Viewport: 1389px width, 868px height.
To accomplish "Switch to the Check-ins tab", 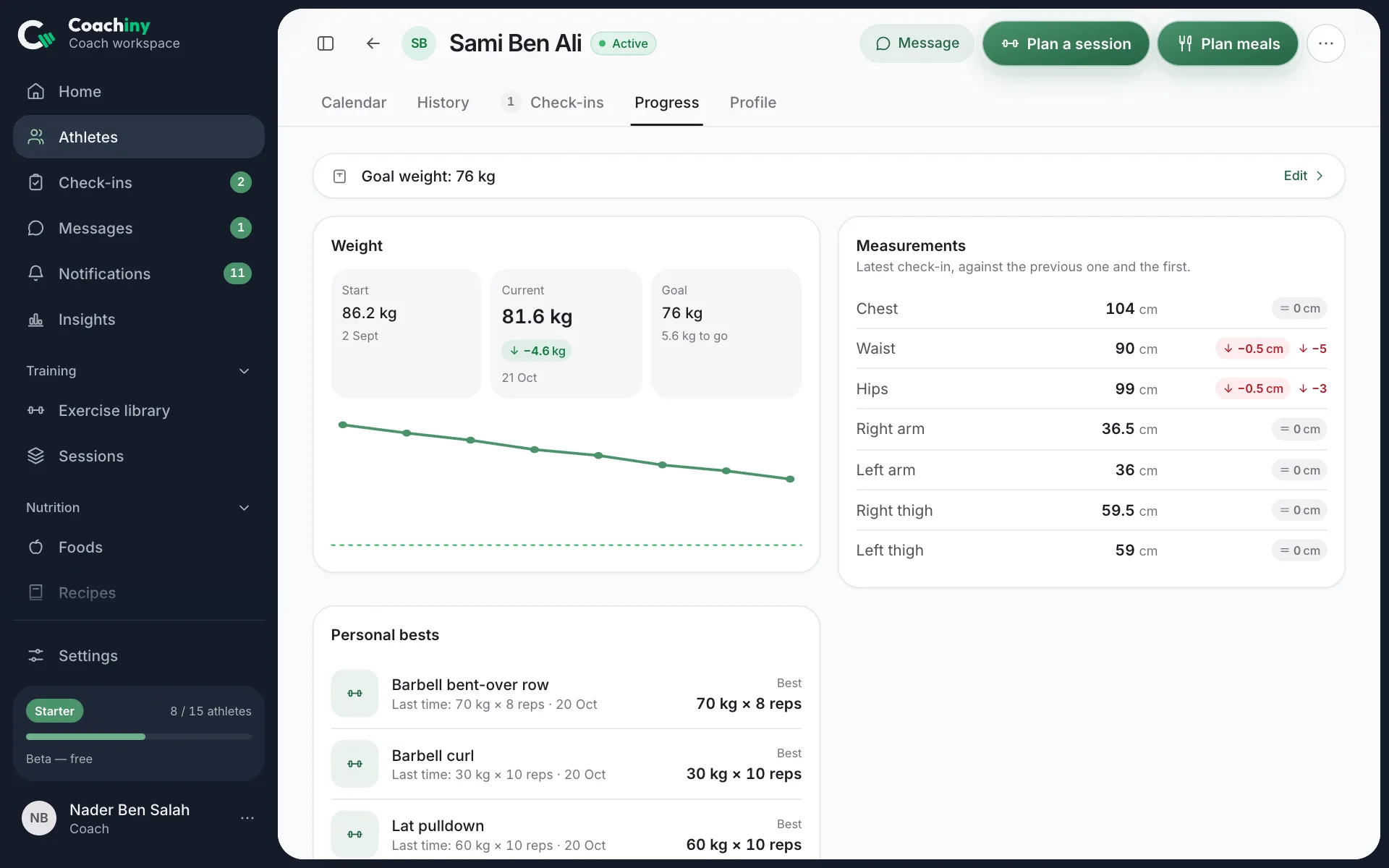I will click(x=553, y=103).
